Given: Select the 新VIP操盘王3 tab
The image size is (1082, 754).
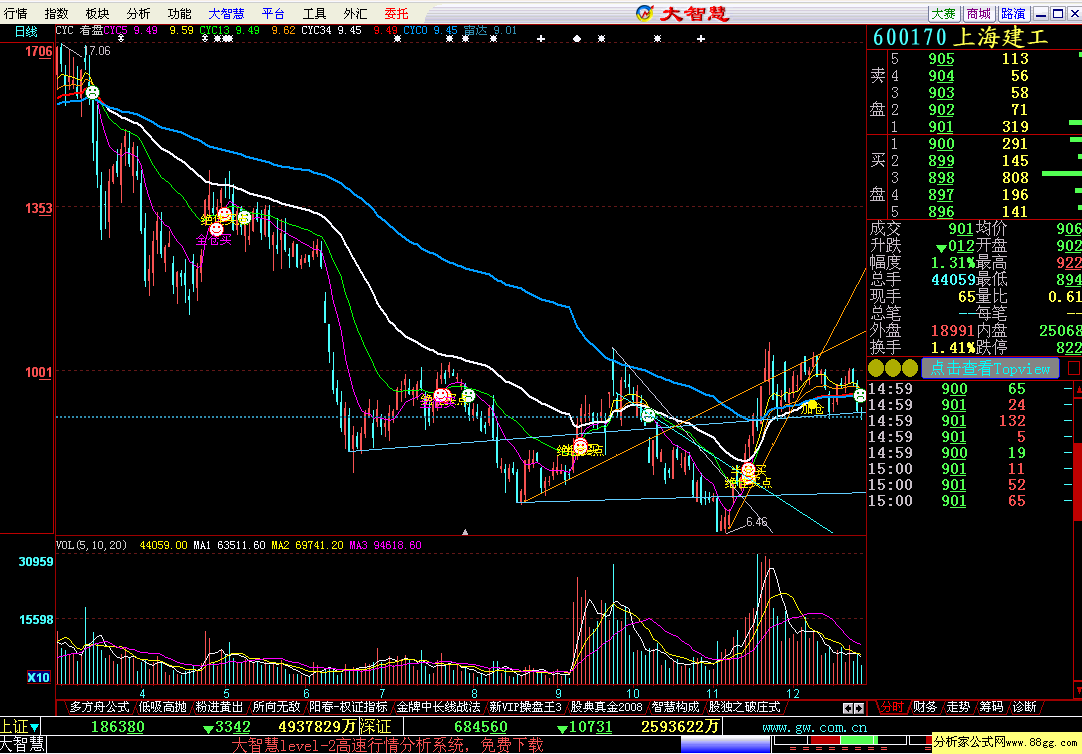Looking at the screenshot, I should (525, 707).
